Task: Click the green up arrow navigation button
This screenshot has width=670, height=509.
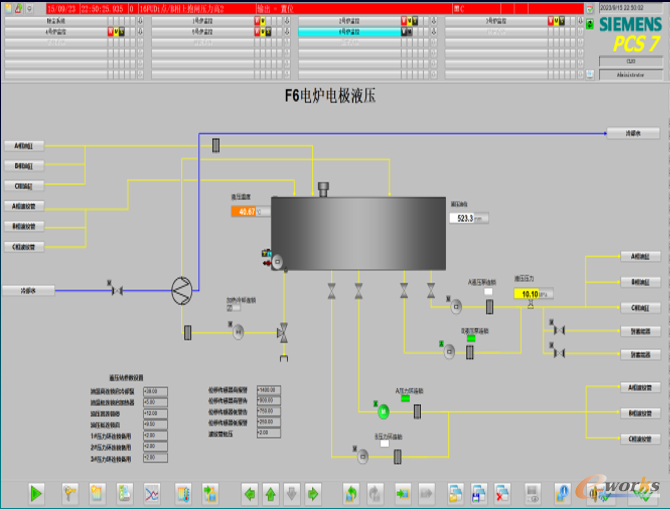Action: [x=270, y=494]
